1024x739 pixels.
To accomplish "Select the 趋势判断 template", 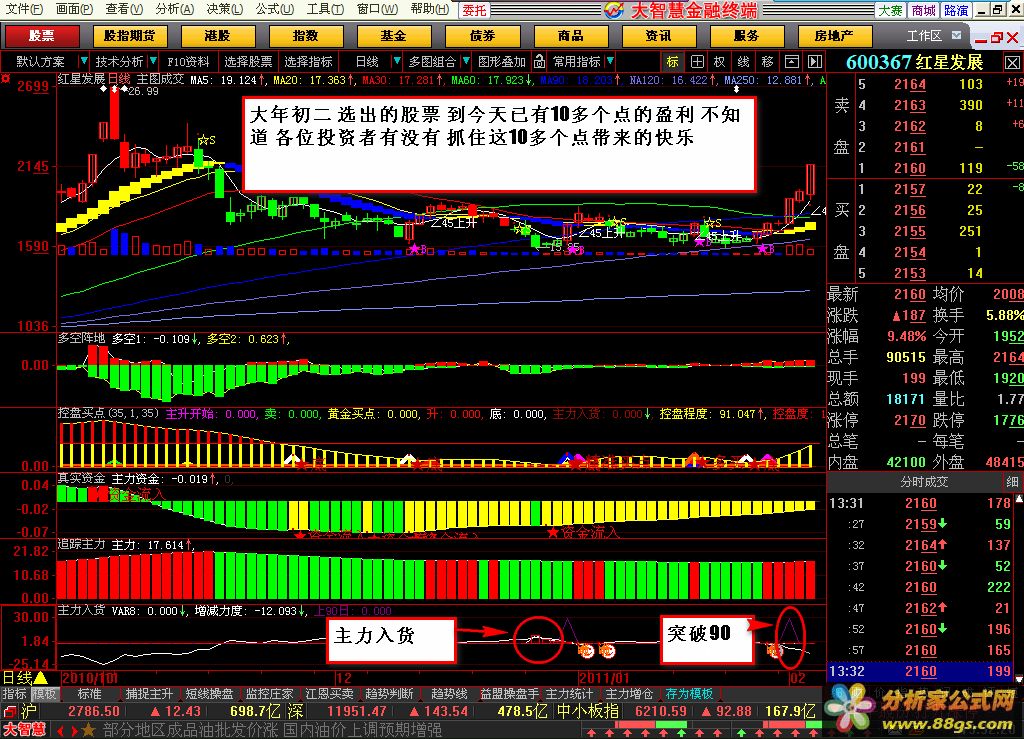I will (389, 694).
